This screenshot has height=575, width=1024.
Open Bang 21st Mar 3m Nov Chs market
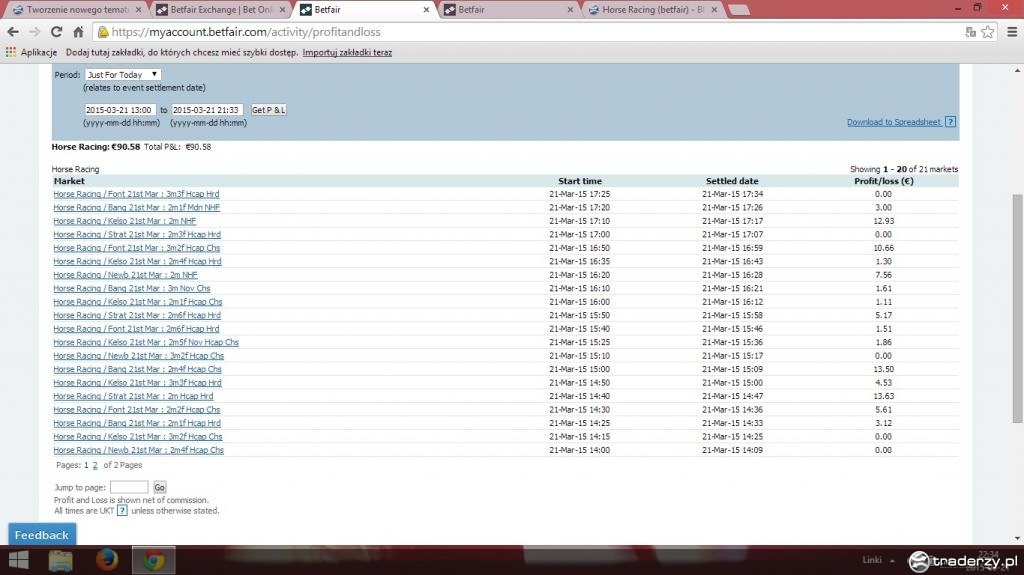(x=132, y=288)
